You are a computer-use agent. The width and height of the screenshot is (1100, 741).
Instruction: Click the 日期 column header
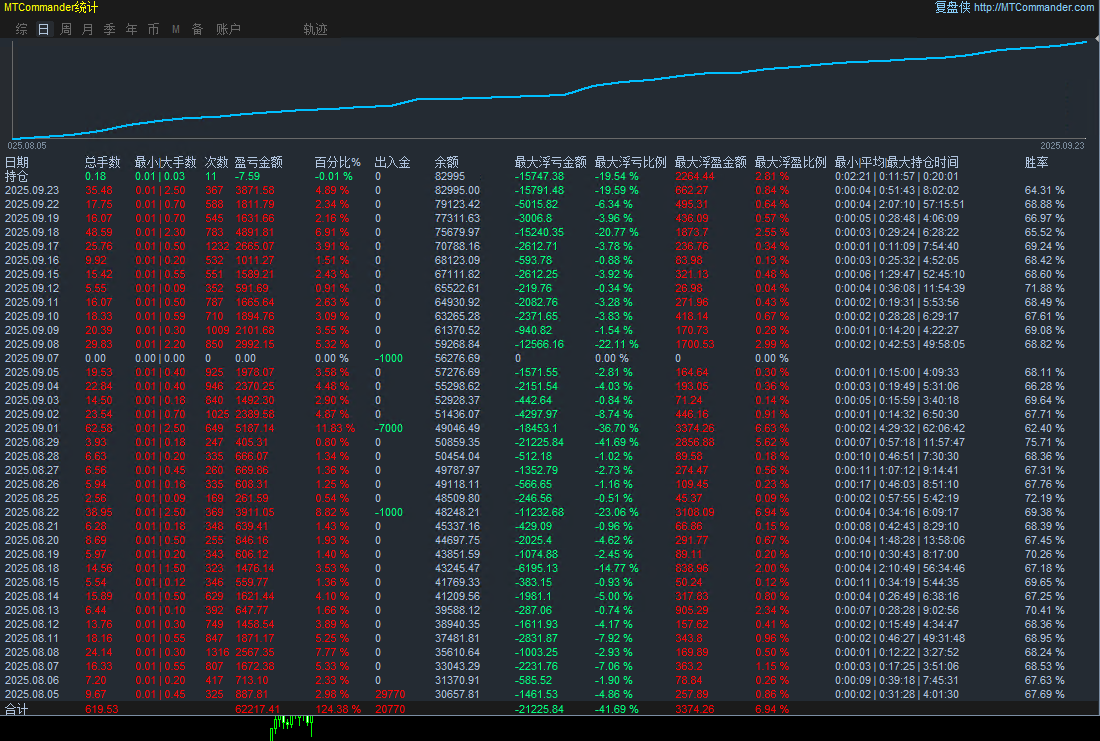[17, 162]
